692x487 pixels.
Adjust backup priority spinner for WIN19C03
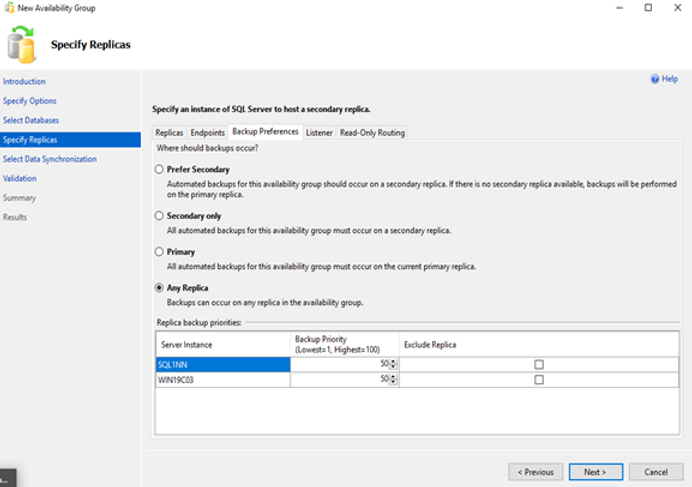[392, 381]
